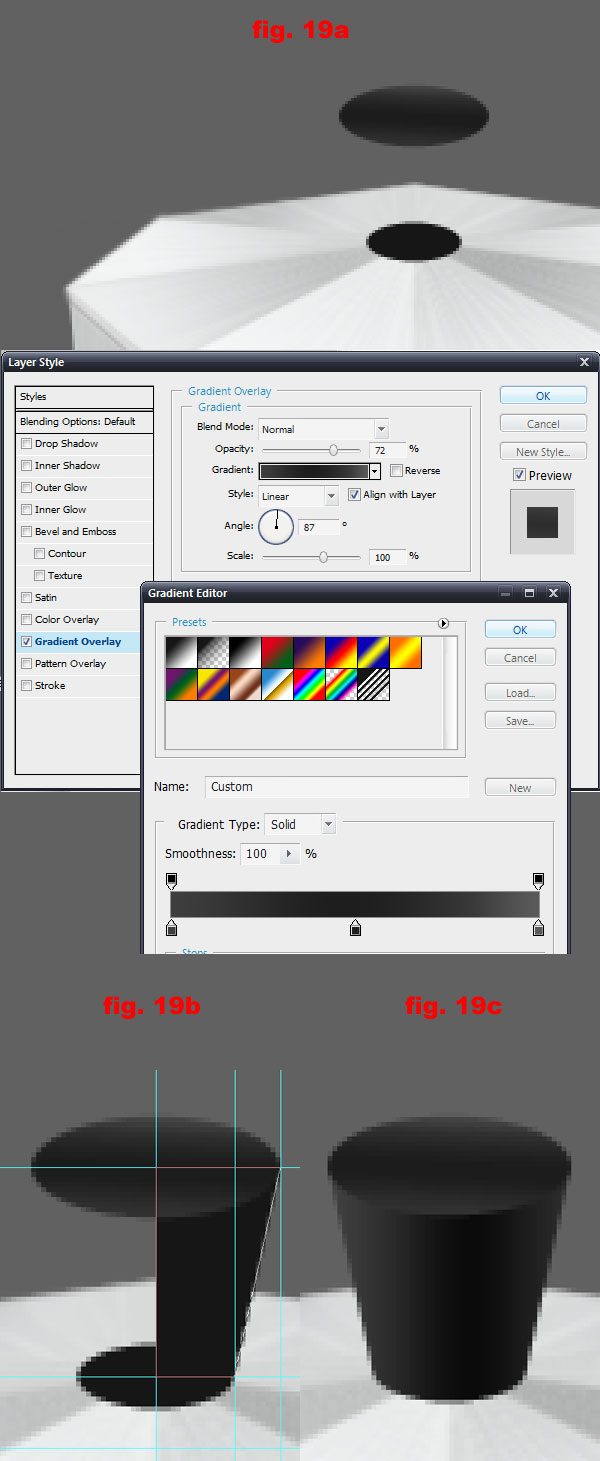
Task: Enable the Contour sub-option checkbox
Action: 39,554
